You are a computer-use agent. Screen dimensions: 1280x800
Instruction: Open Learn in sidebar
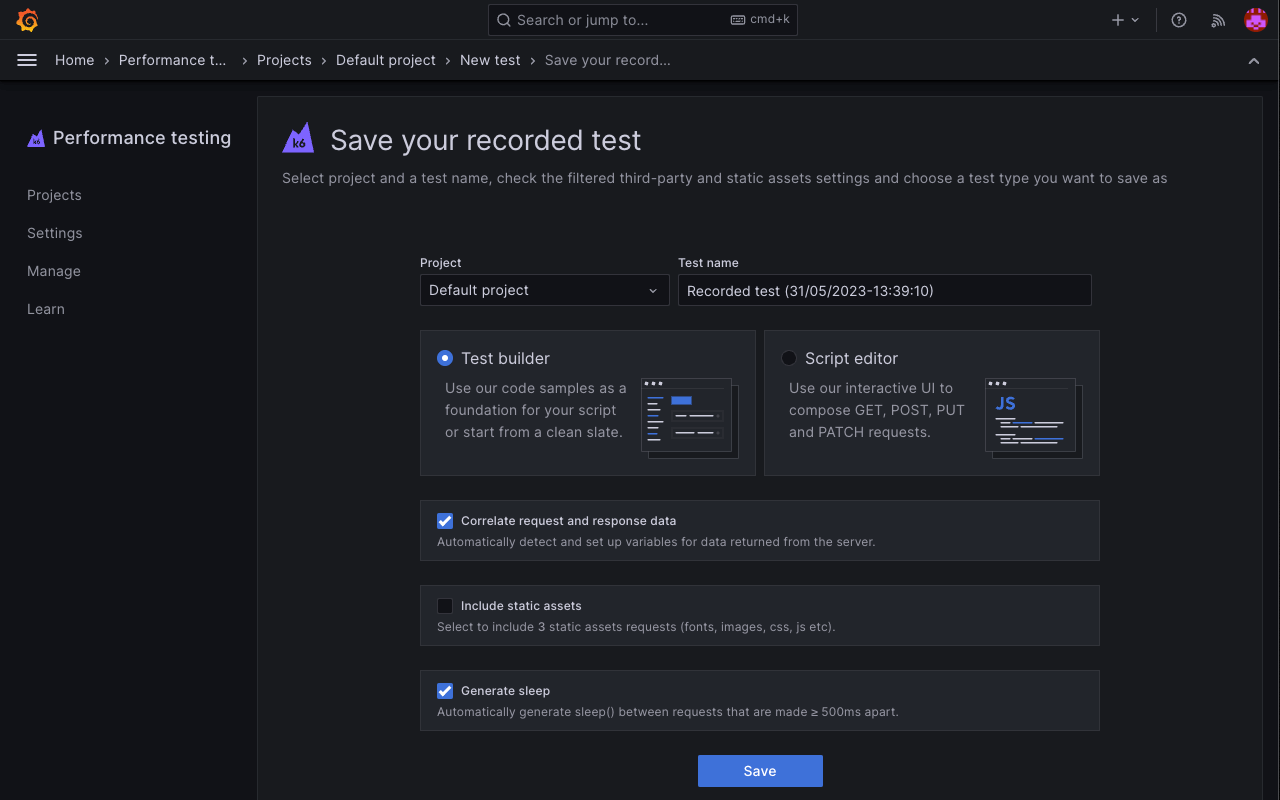tap(46, 309)
